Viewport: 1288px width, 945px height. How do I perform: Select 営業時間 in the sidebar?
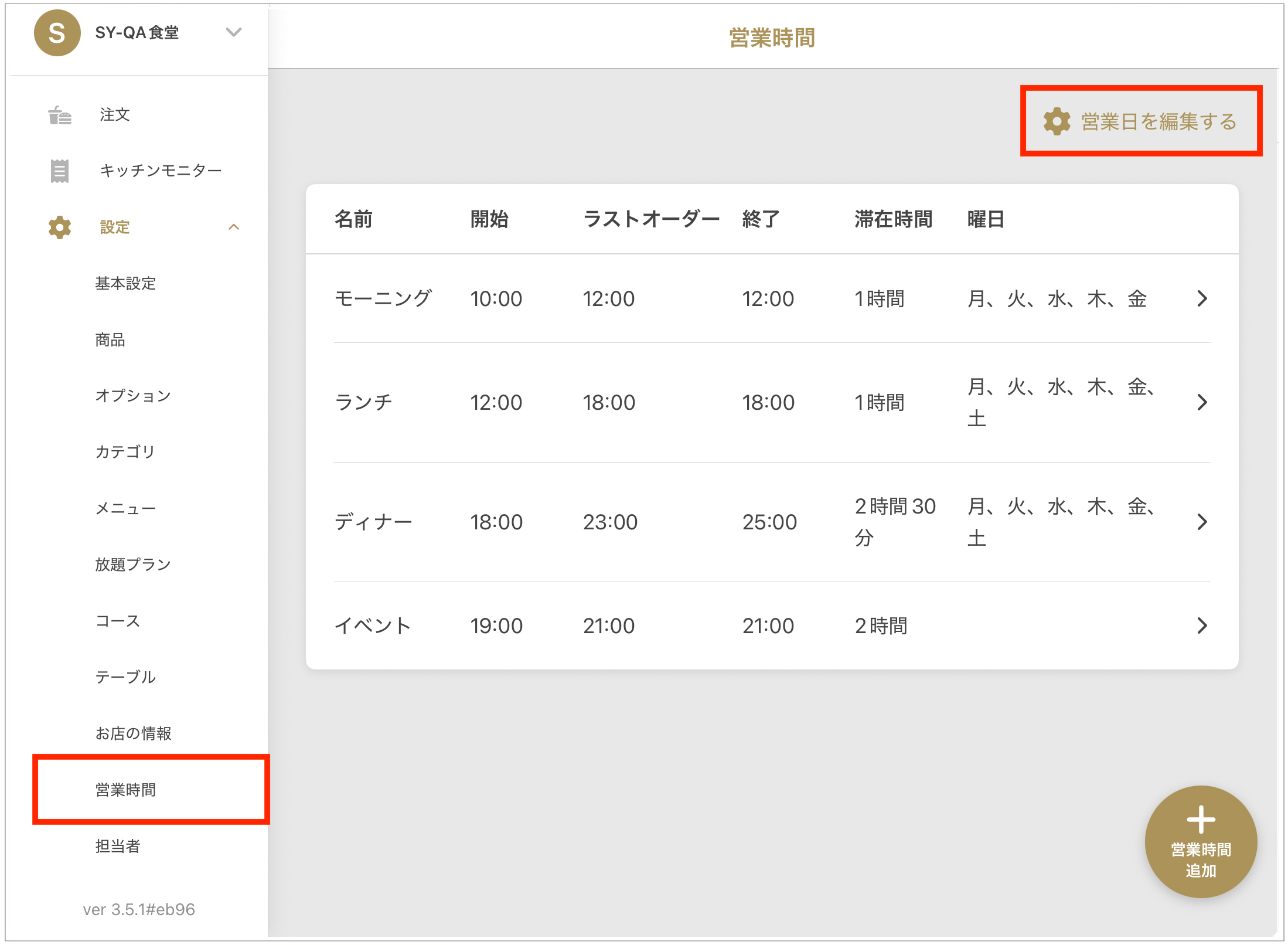tap(125, 790)
